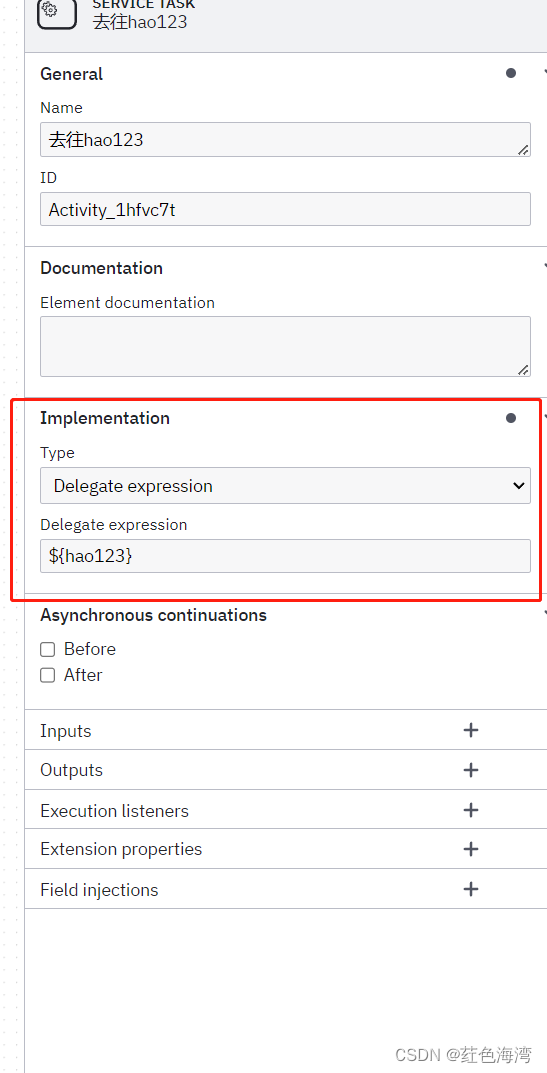Collapse the Documentation section header

(x=285, y=268)
